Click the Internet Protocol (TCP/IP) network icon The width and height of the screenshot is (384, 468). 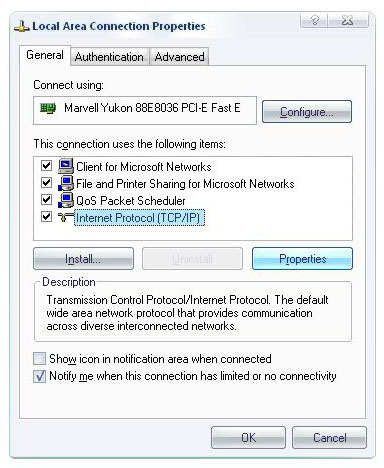point(66,217)
